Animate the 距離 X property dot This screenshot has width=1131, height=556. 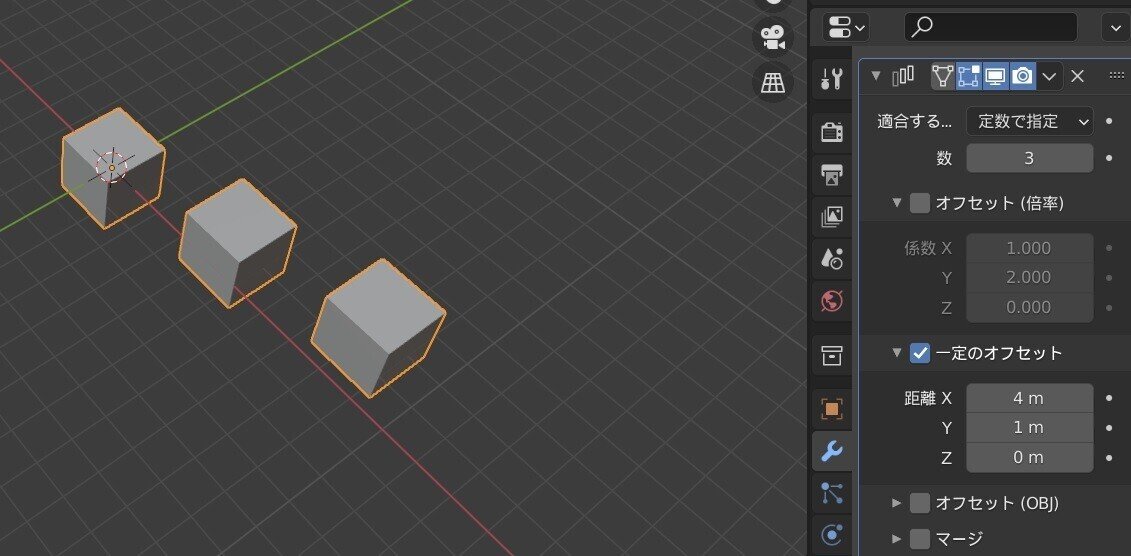pyautogui.click(x=1109, y=398)
